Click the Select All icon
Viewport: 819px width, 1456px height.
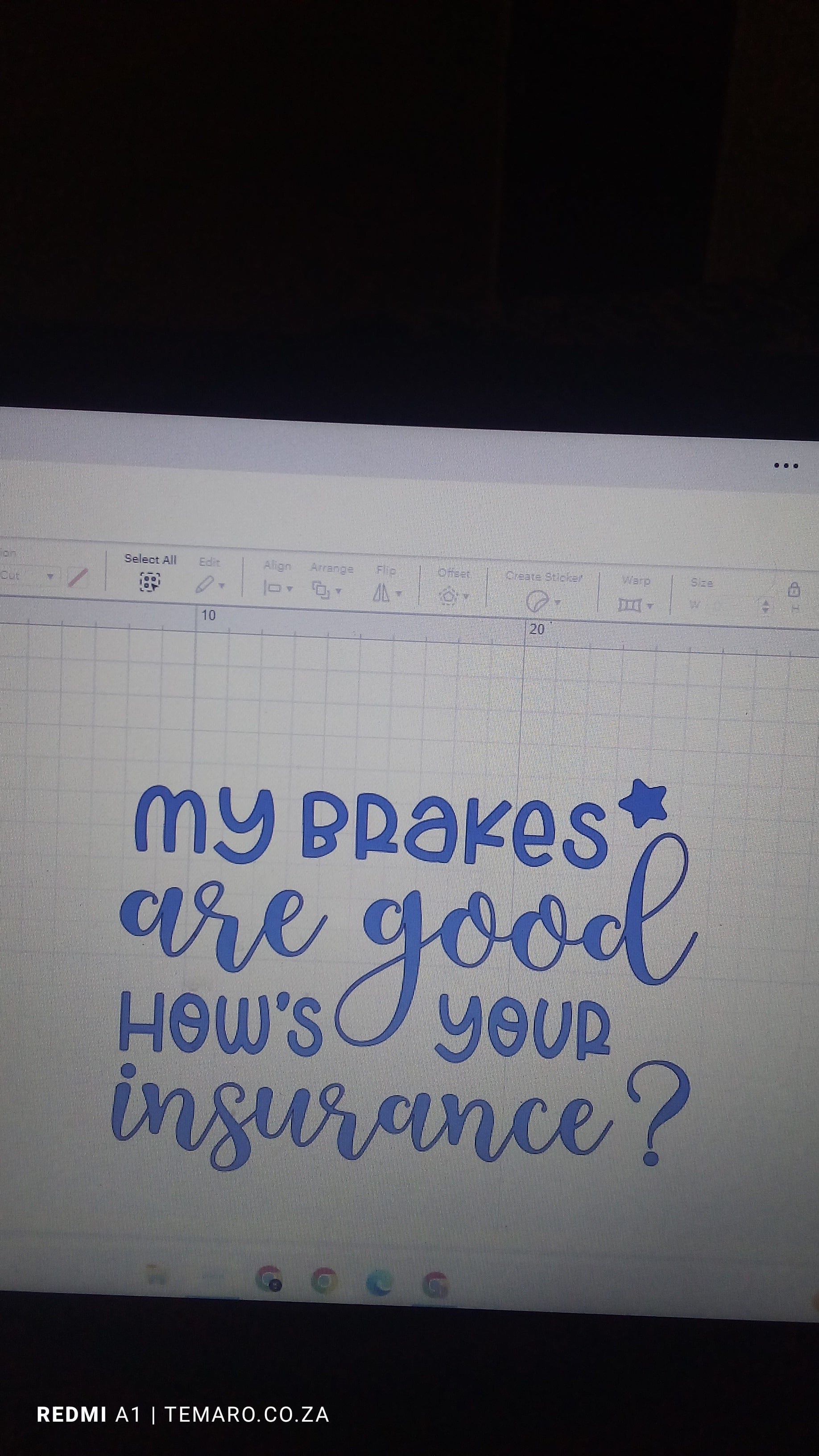click(150, 582)
